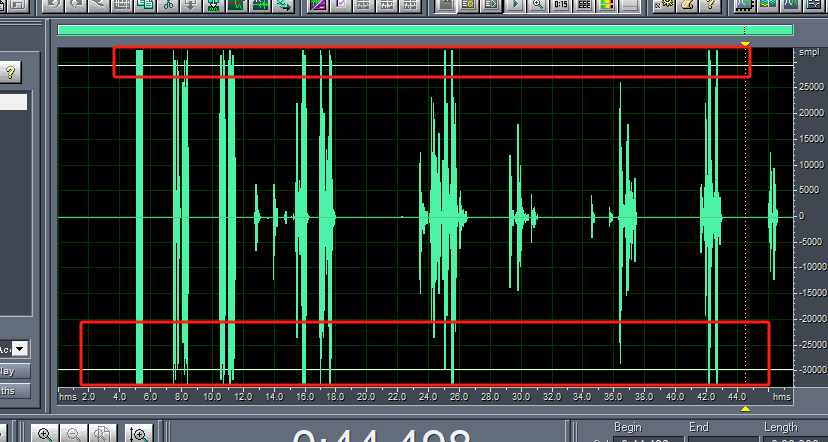Screen dimensions: 828x442
Task: Click the rainbow spectrum toolbar icon
Action: (606, 4)
